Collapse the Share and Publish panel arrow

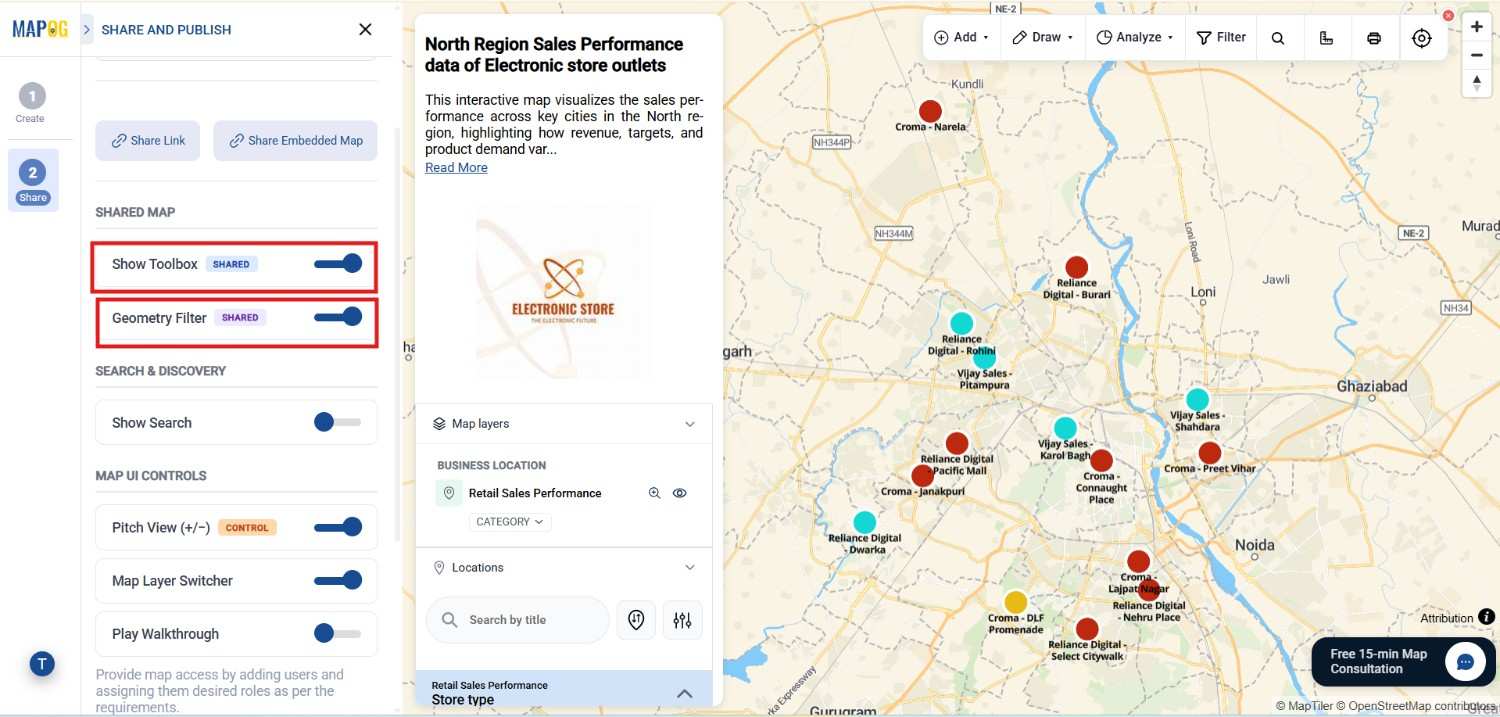tap(87, 30)
